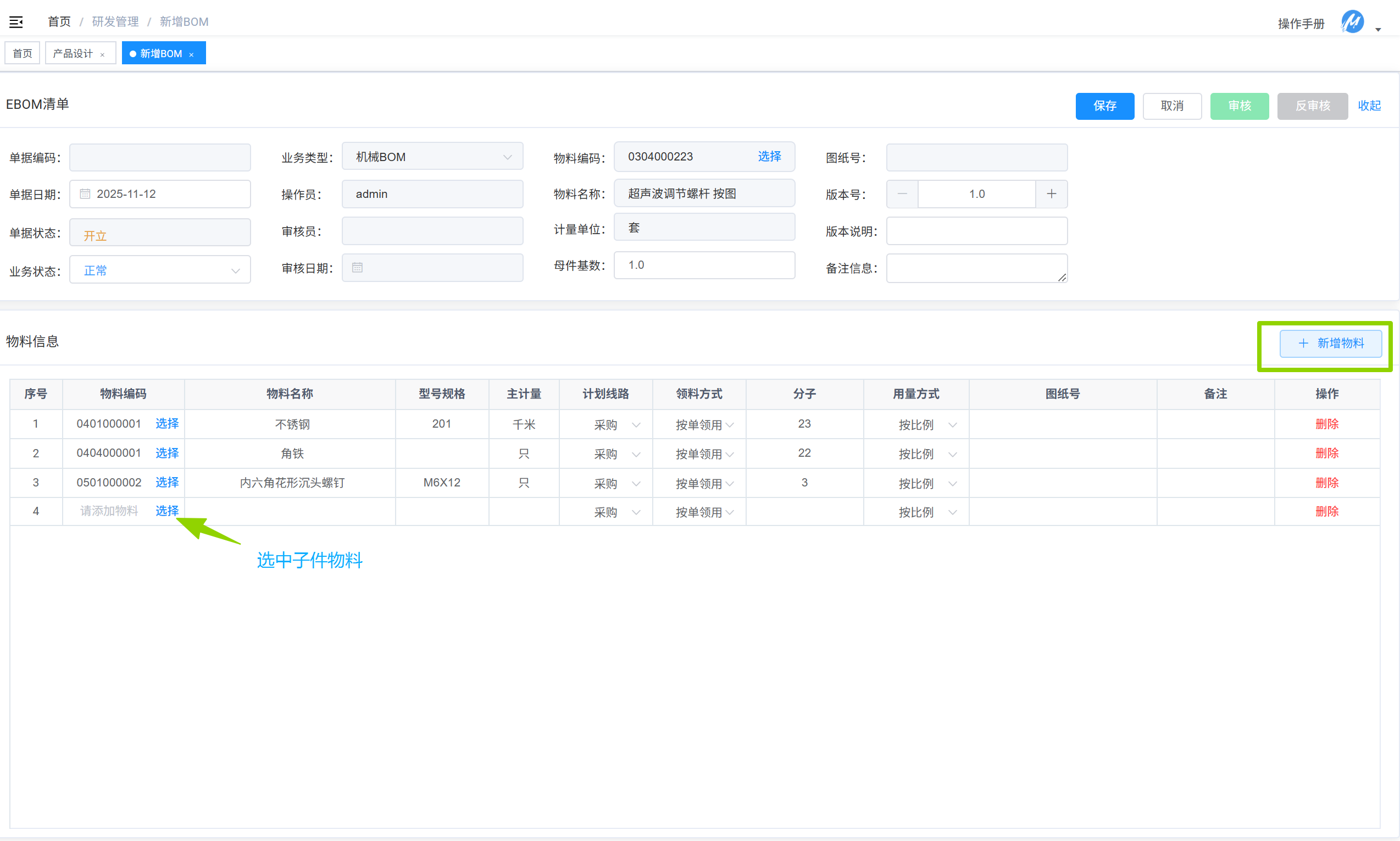Delete row 2 角铁 with 删除
This screenshot has width=1400, height=841.
tap(1326, 453)
